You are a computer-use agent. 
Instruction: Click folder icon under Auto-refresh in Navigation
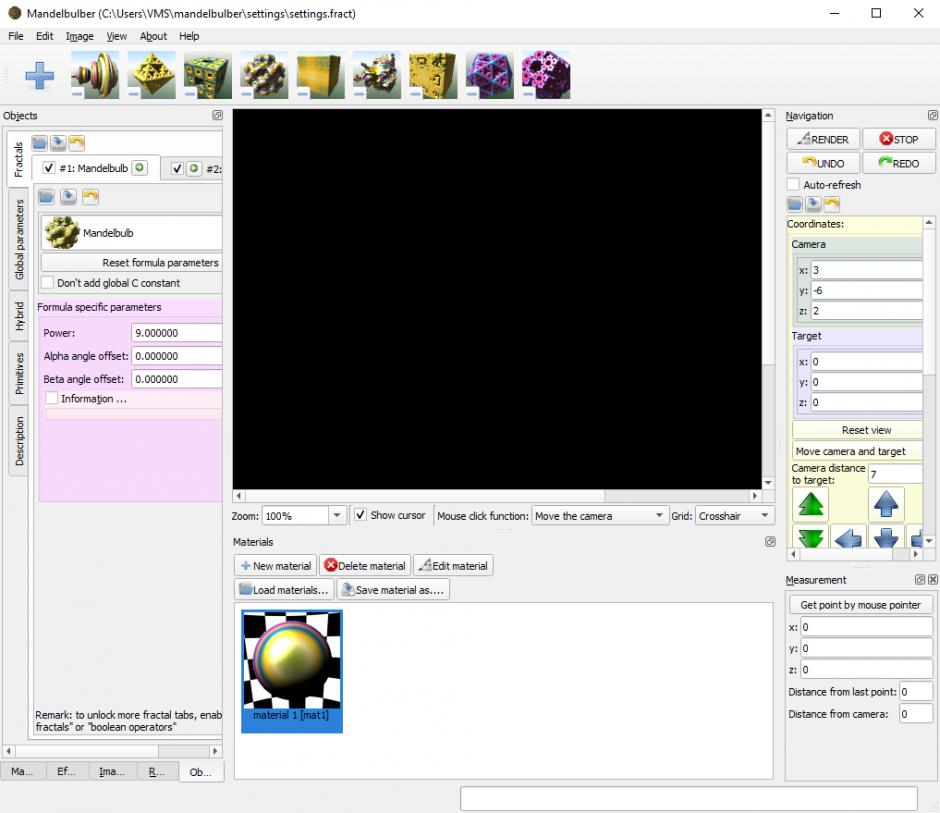795,204
